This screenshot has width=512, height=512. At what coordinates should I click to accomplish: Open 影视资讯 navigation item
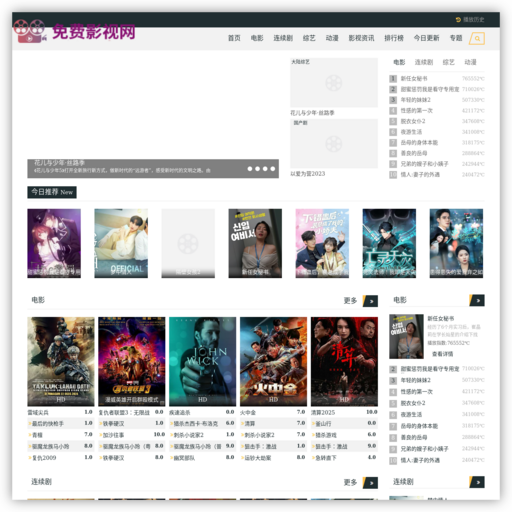[361, 38]
